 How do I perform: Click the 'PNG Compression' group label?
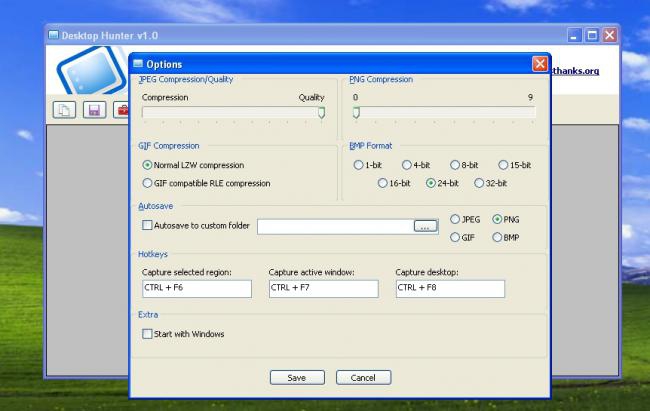(381, 79)
